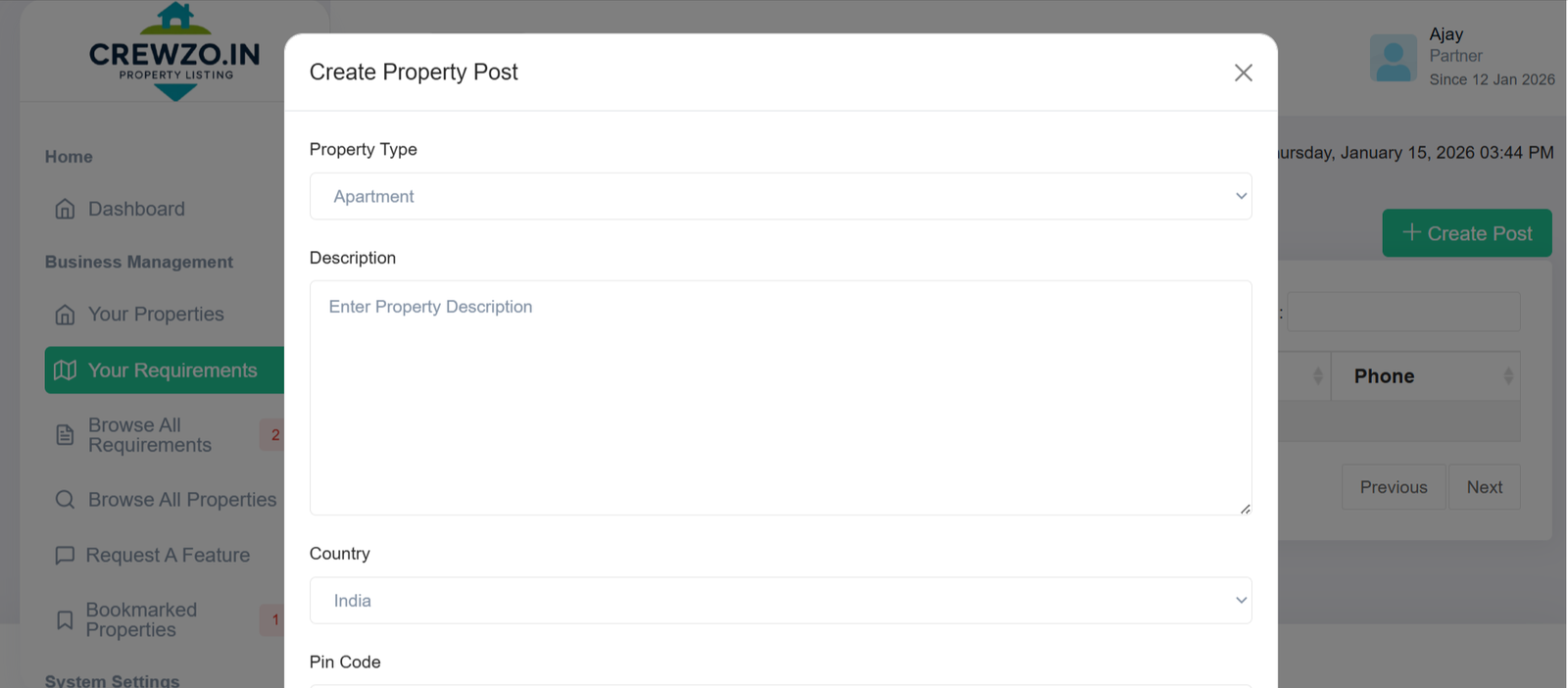Go to Next table page
The width and height of the screenshot is (1568, 688).
[1484, 487]
